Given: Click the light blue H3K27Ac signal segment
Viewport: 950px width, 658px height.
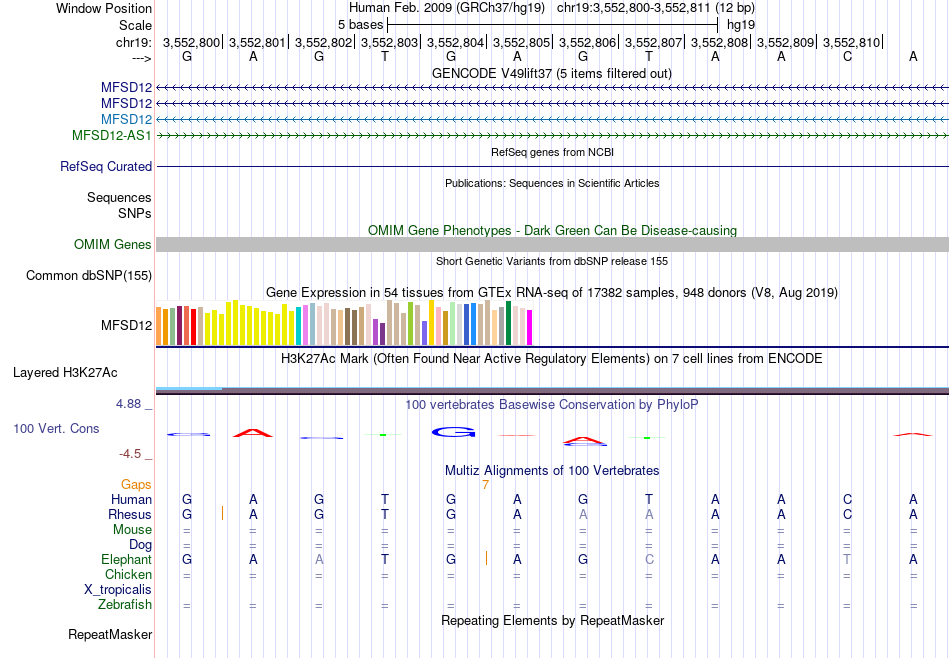Looking at the screenshot, I should point(189,388).
